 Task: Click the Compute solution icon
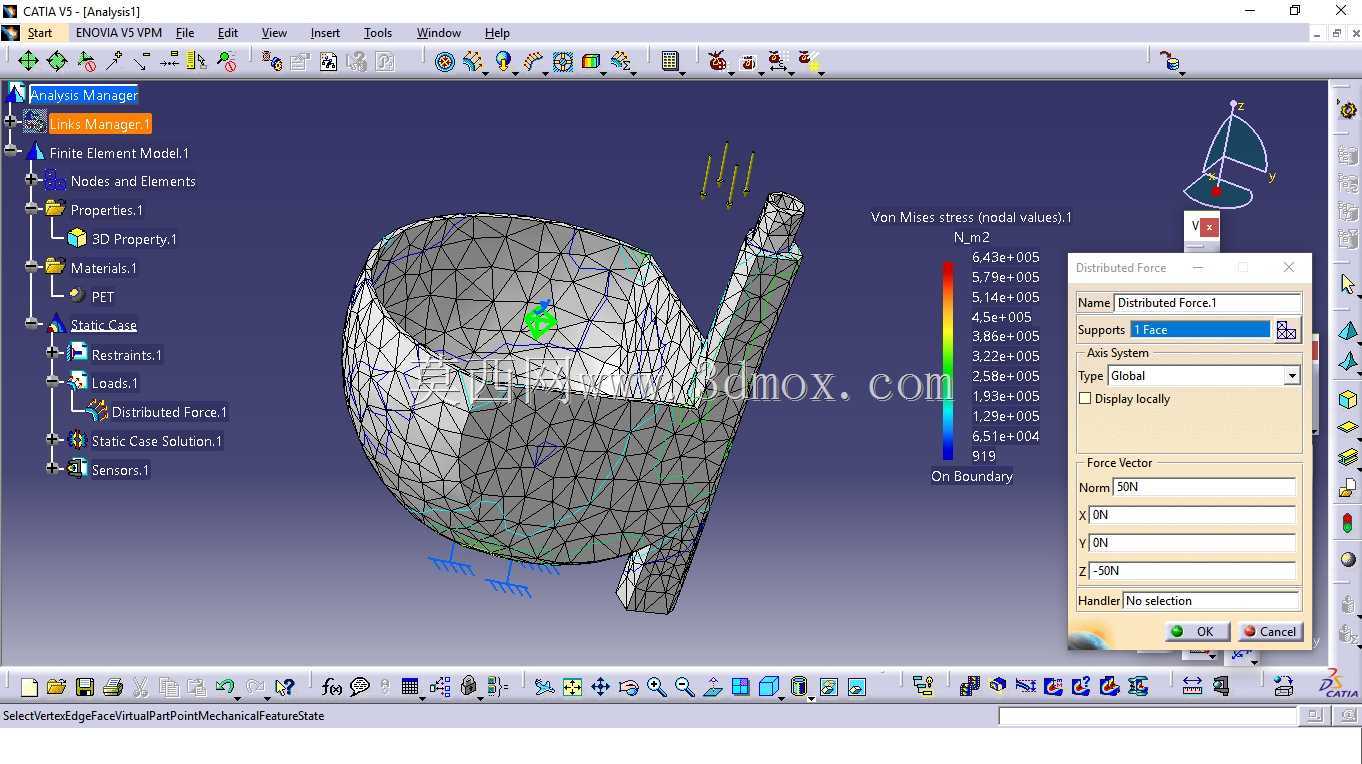(670, 62)
